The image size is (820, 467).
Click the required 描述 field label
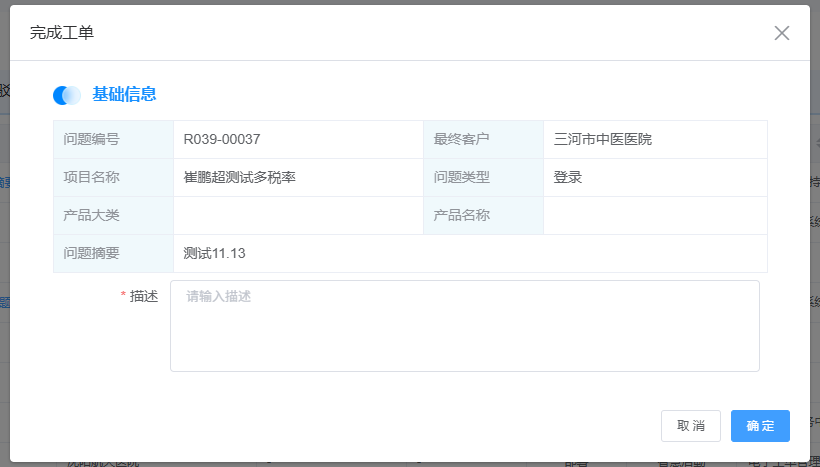[144, 297]
